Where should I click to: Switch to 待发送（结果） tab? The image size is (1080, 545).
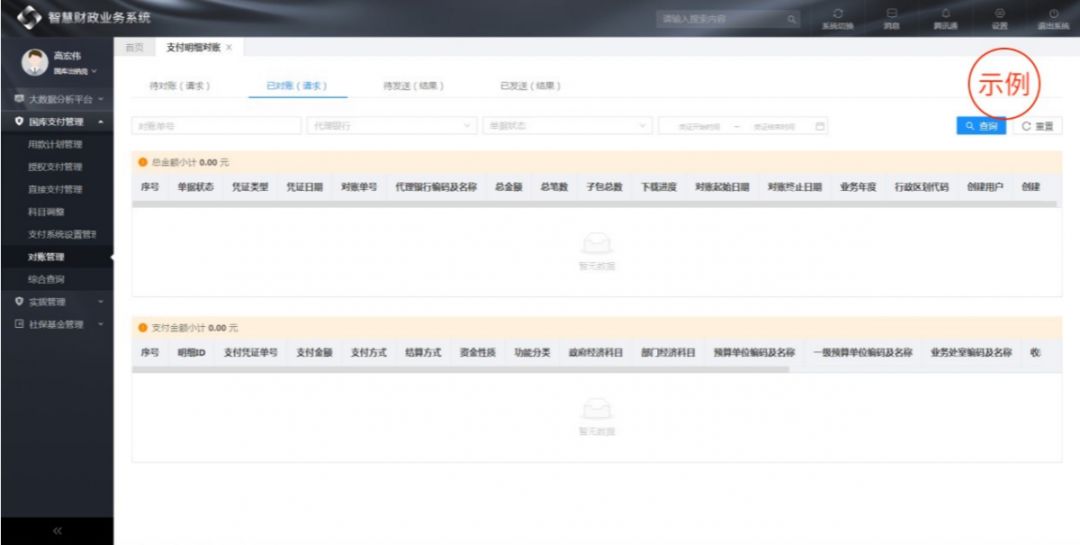[x=413, y=86]
